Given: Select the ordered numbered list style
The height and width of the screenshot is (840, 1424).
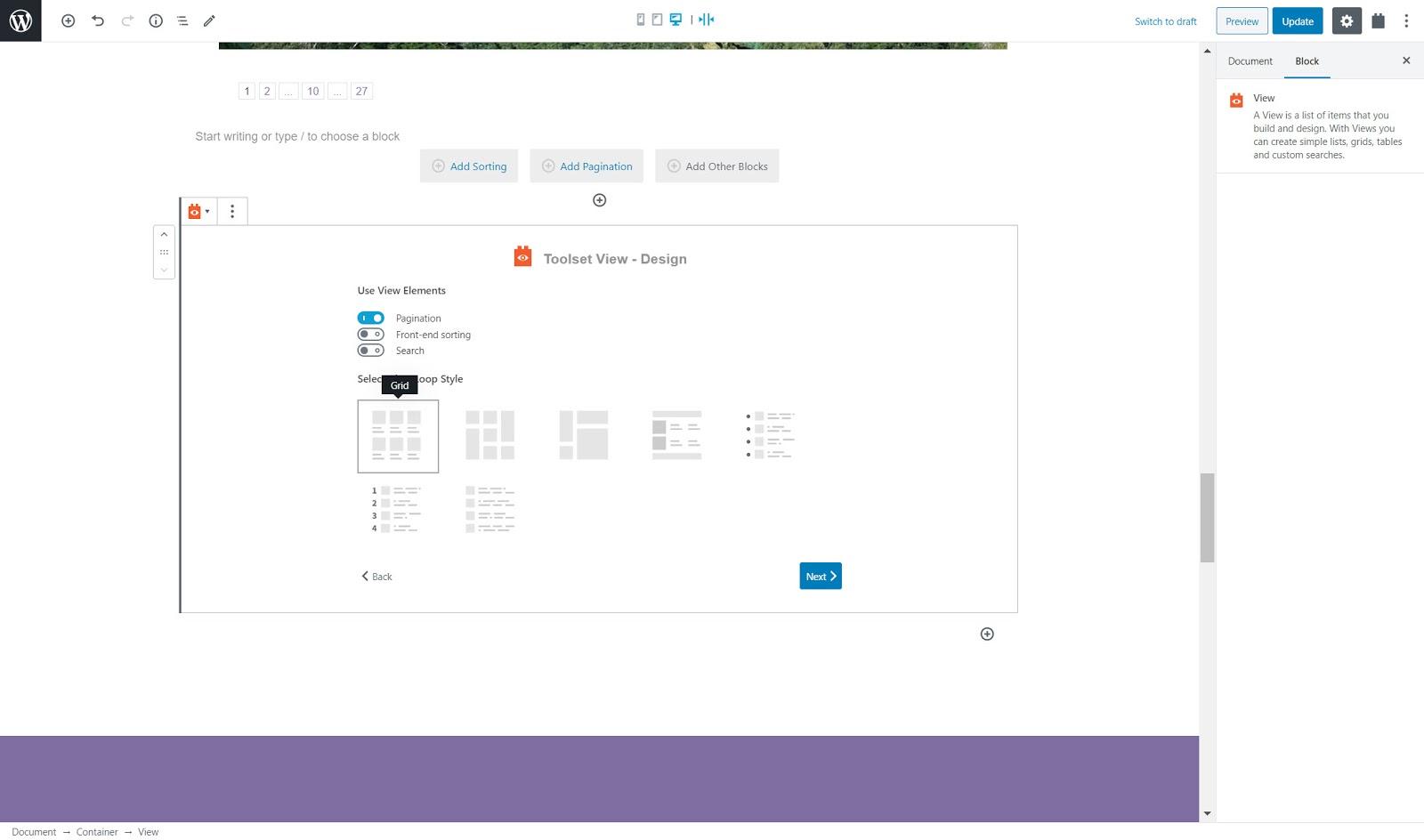Looking at the screenshot, I should point(397,509).
